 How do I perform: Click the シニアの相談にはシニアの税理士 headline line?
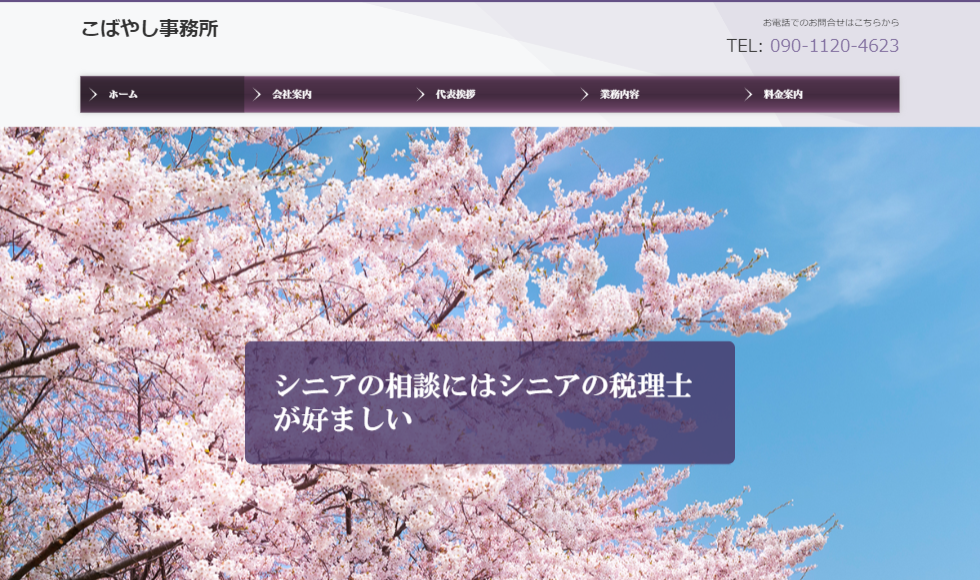(484, 385)
